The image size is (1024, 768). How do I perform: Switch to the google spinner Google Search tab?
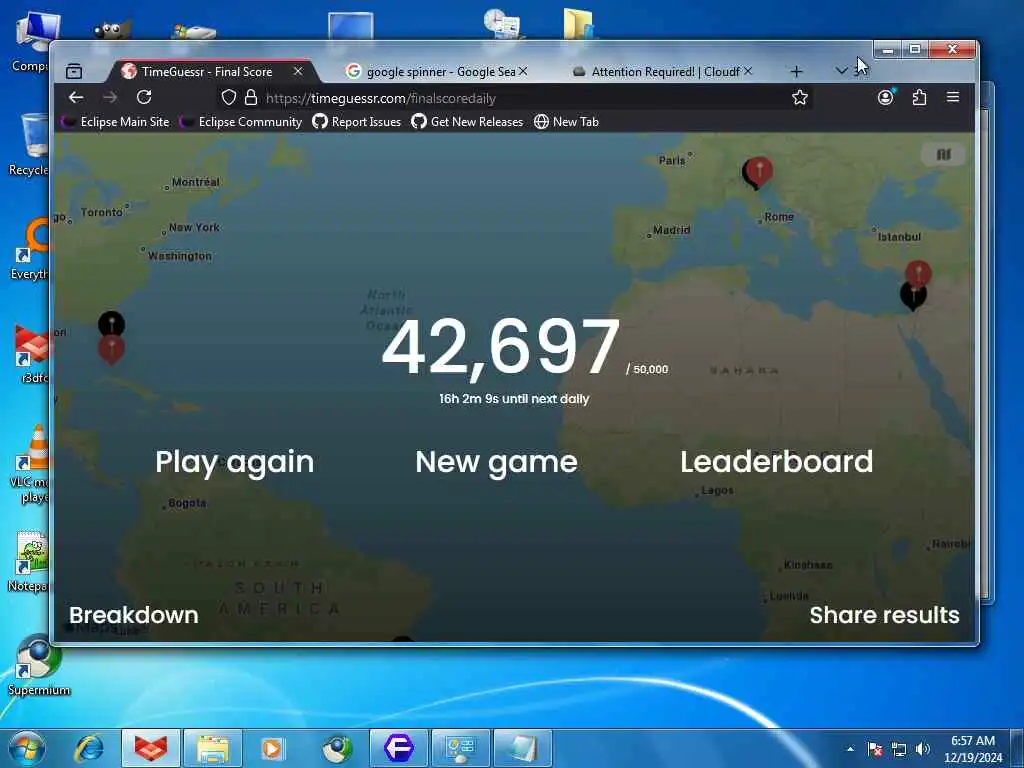pos(436,71)
